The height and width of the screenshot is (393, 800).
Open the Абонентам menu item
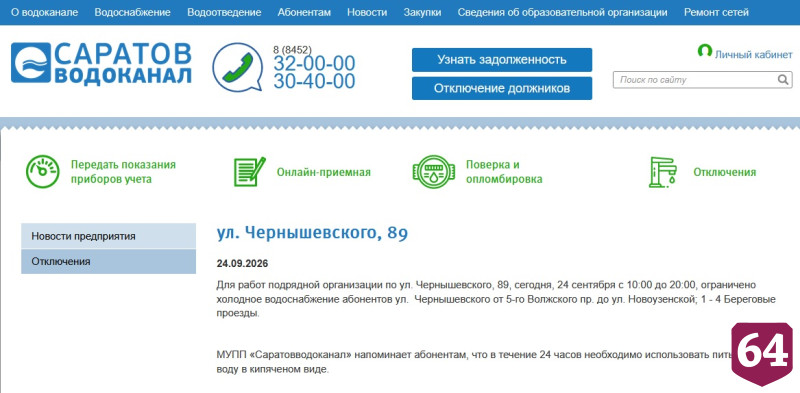click(304, 12)
